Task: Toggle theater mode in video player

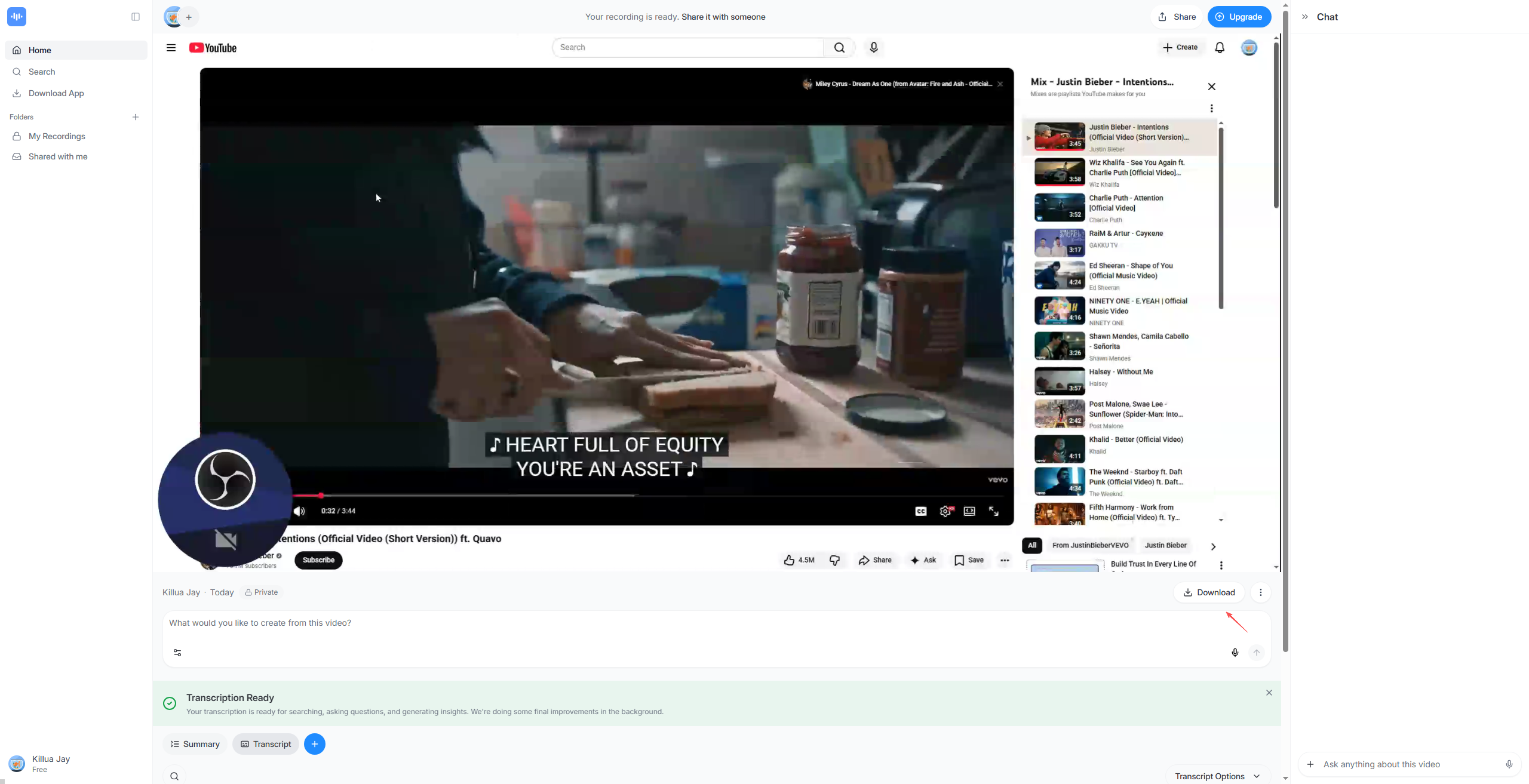Action: point(969,511)
